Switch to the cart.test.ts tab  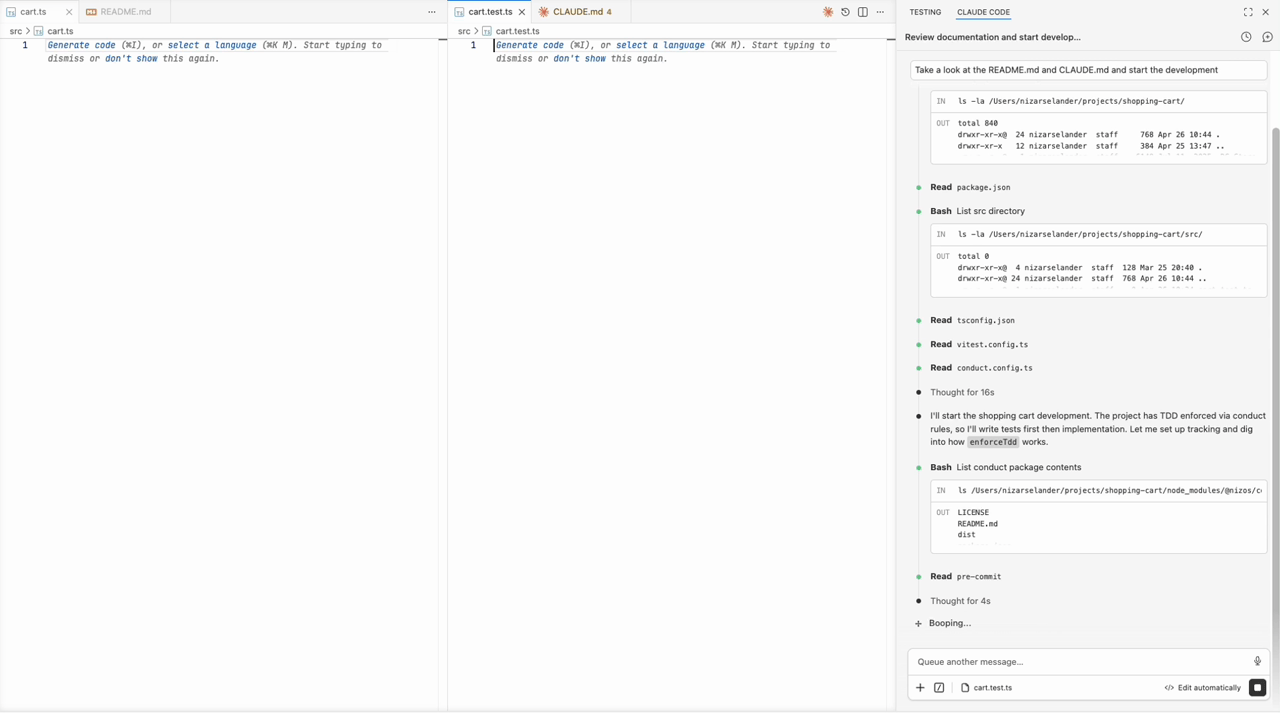tap(490, 12)
